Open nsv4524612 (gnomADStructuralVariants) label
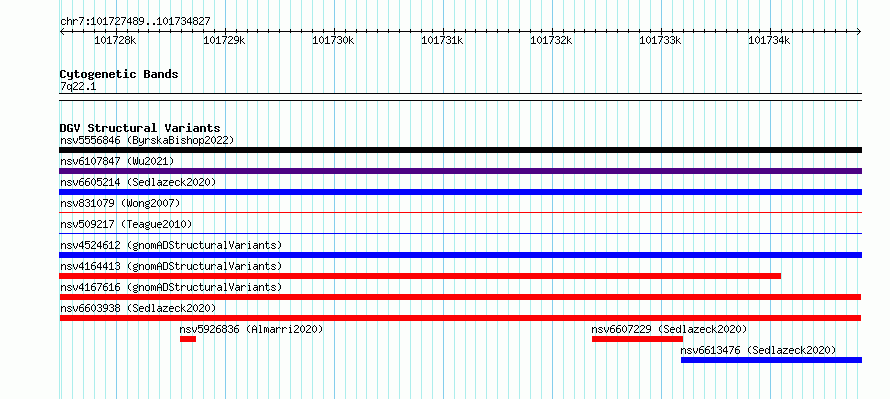This screenshot has width=890, height=399. 171,245
